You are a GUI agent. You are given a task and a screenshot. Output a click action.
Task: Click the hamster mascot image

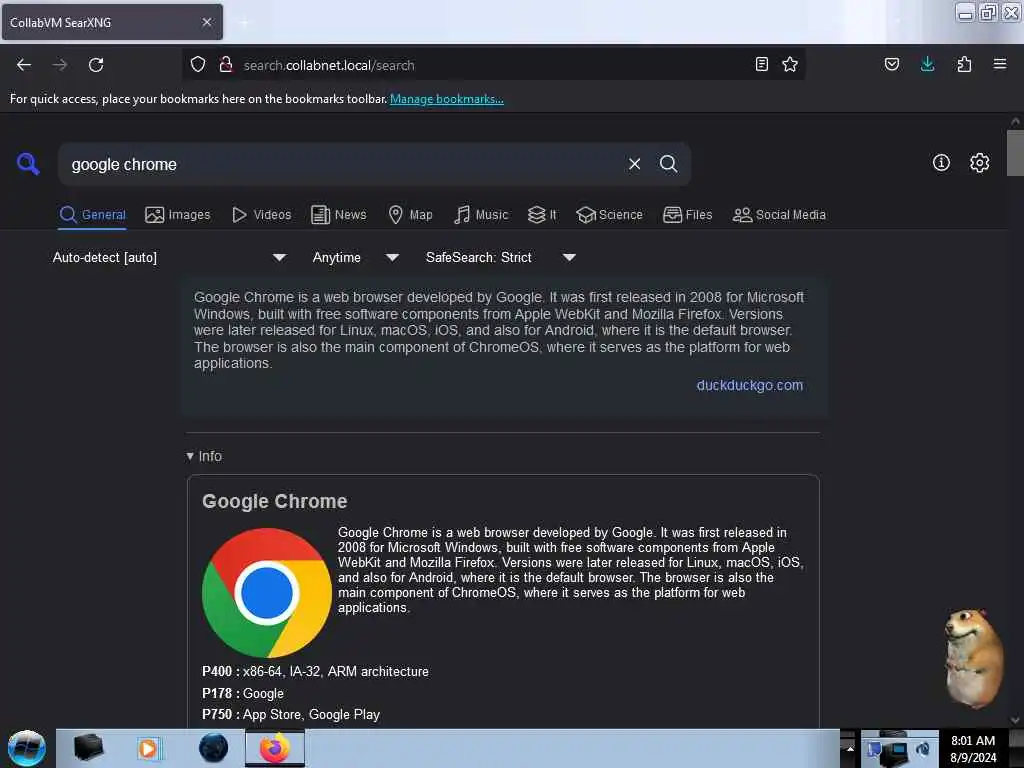[974, 658]
